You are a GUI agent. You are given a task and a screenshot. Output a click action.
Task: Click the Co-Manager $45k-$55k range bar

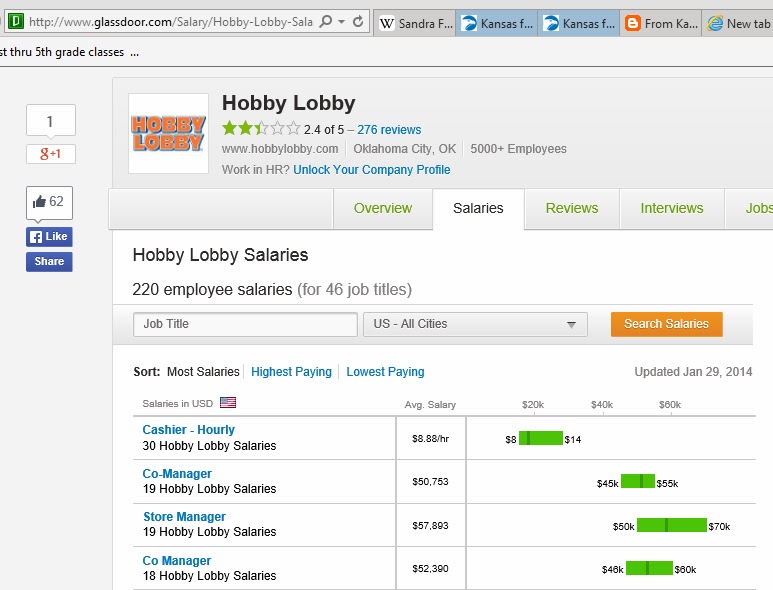tap(638, 481)
